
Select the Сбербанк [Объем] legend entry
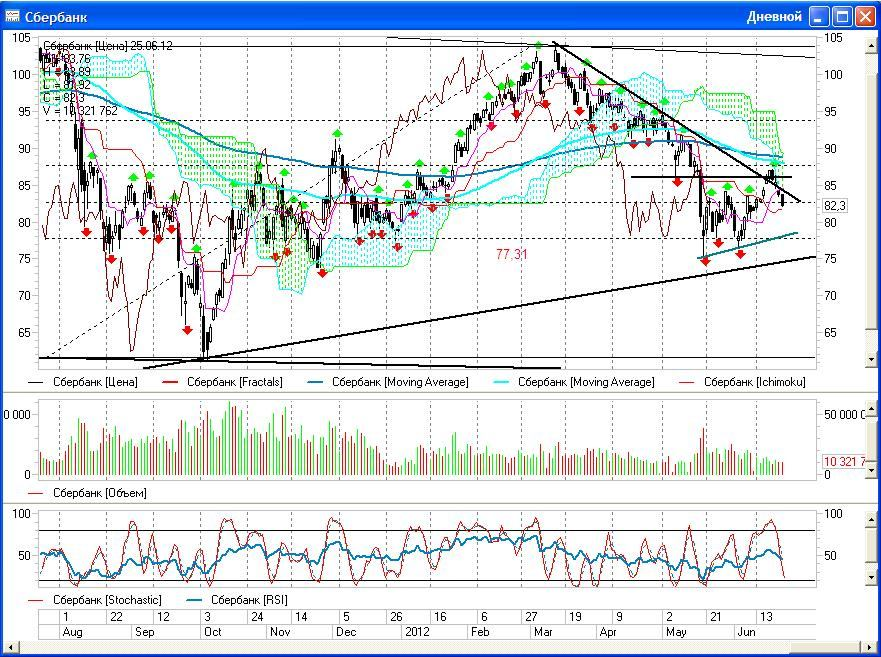(88, 493)
